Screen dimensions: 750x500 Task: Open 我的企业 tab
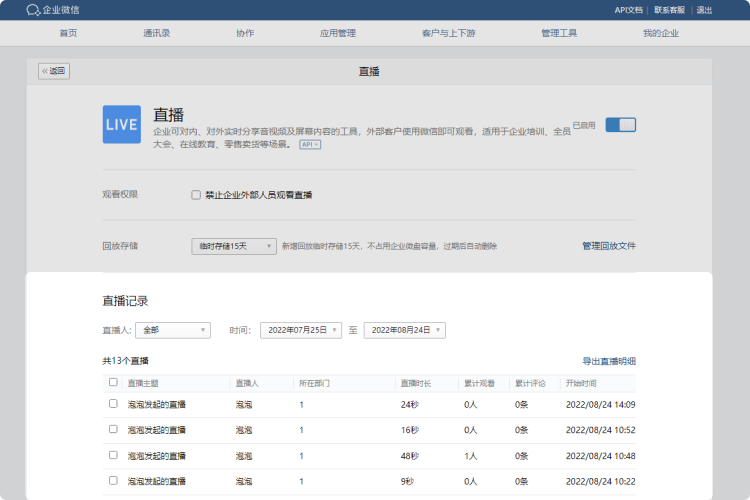[x=661, y=33]
